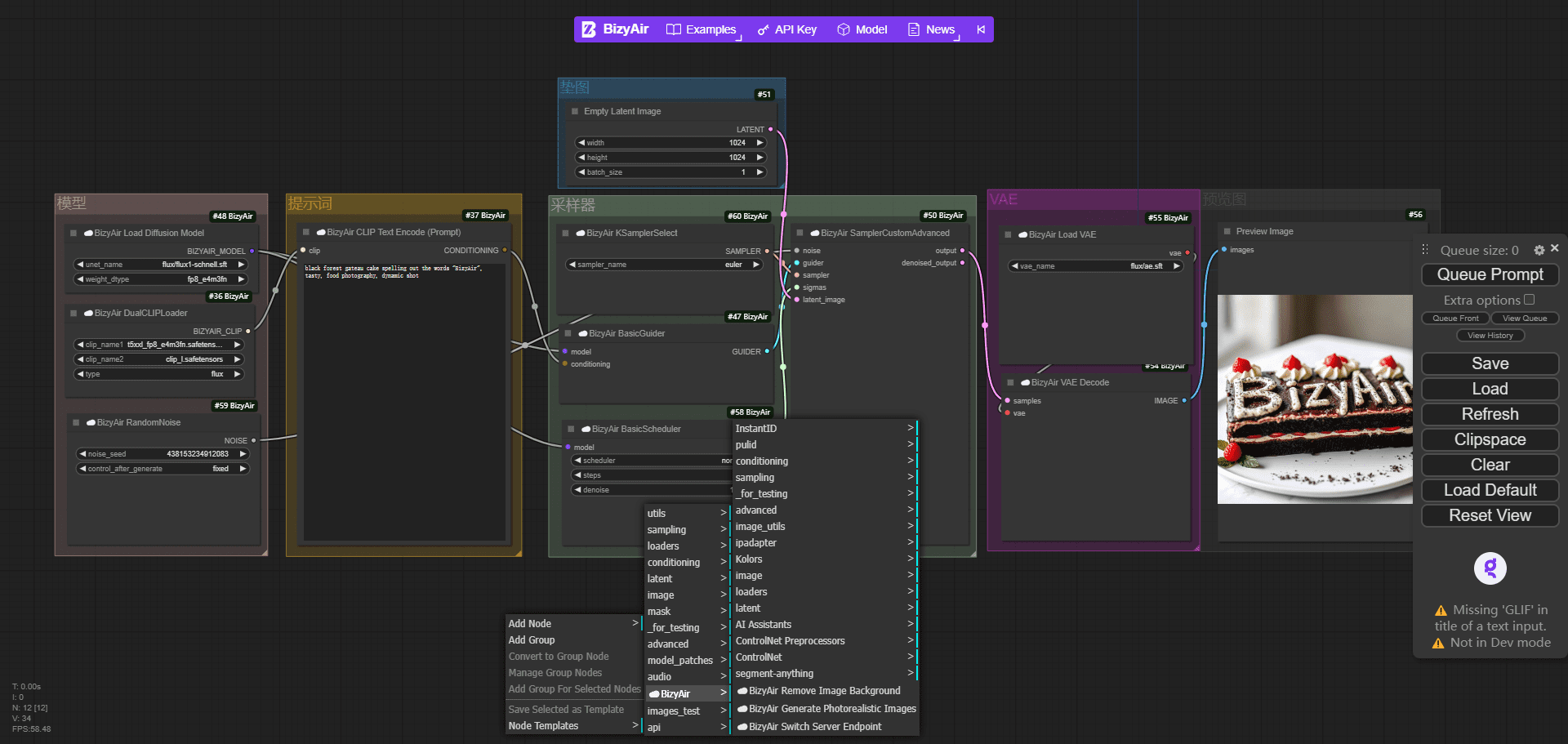This screenshot has width=1568, height=744.
Task: Open the segment-anything submenu
Action: (x=825, y=674)
